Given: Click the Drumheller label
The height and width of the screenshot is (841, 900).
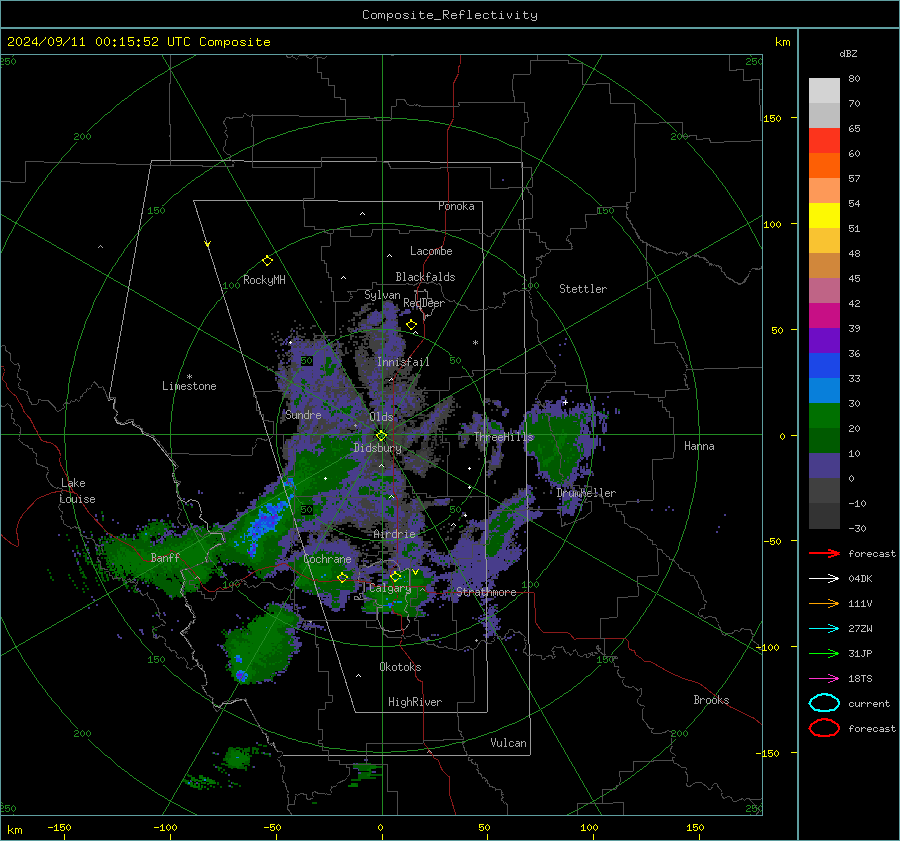Looking at the screenshot, I should coord(586,493).
